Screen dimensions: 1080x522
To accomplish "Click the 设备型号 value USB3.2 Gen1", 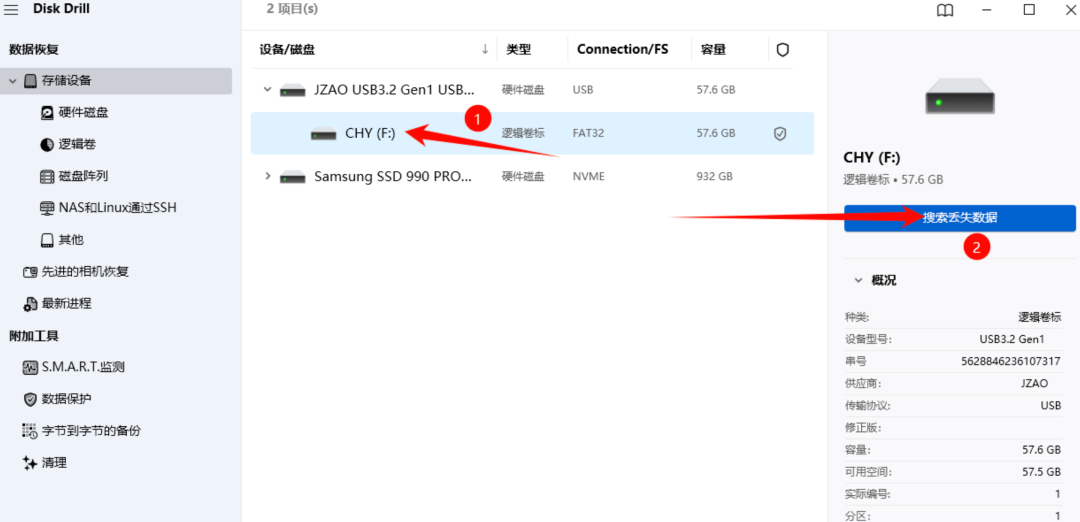I will click(x=1012, y=339).
